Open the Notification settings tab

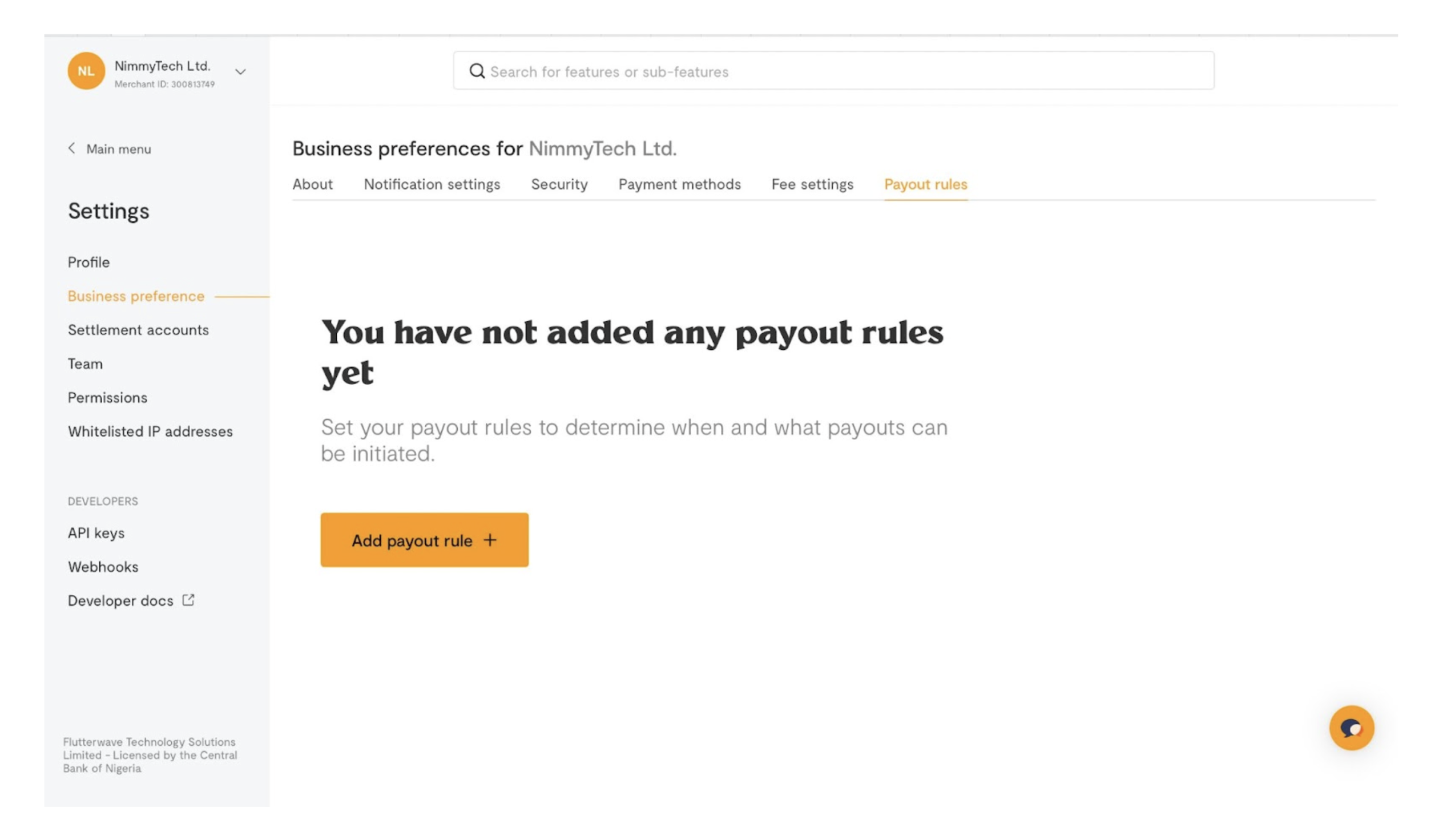pos(432,184)
